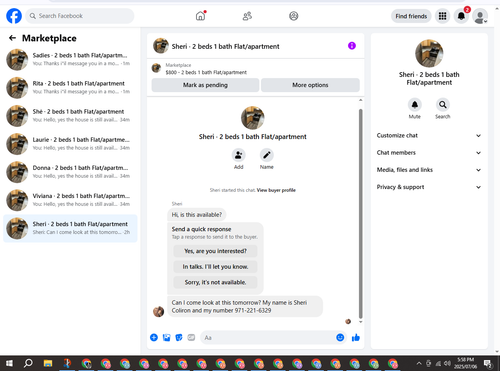Open the Home feed icon
Viewport: 500px width, 371px height.
(x=200, y=16)
